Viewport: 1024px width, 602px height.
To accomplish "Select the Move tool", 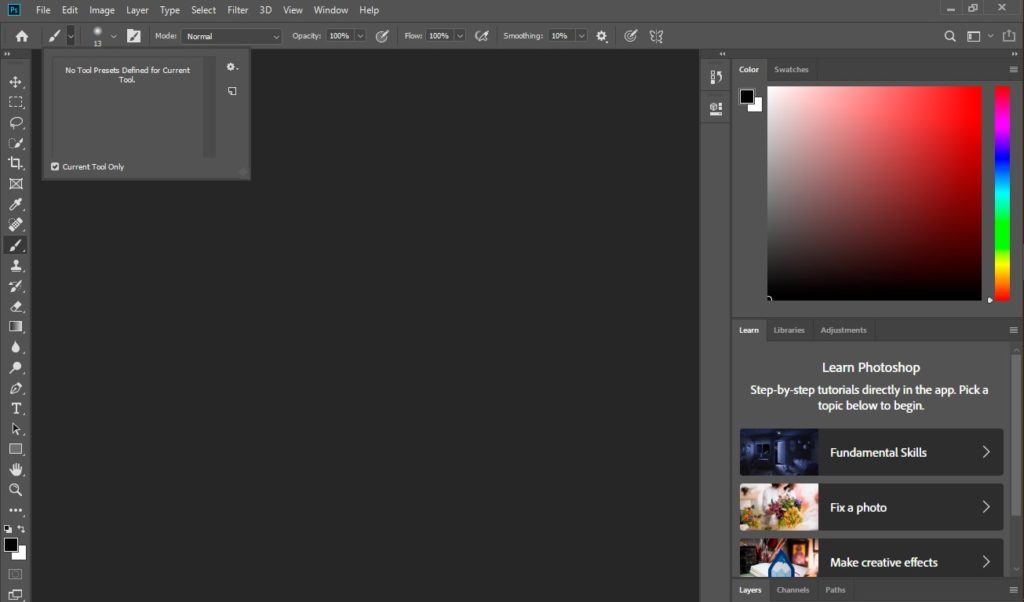I will [16, 81].
